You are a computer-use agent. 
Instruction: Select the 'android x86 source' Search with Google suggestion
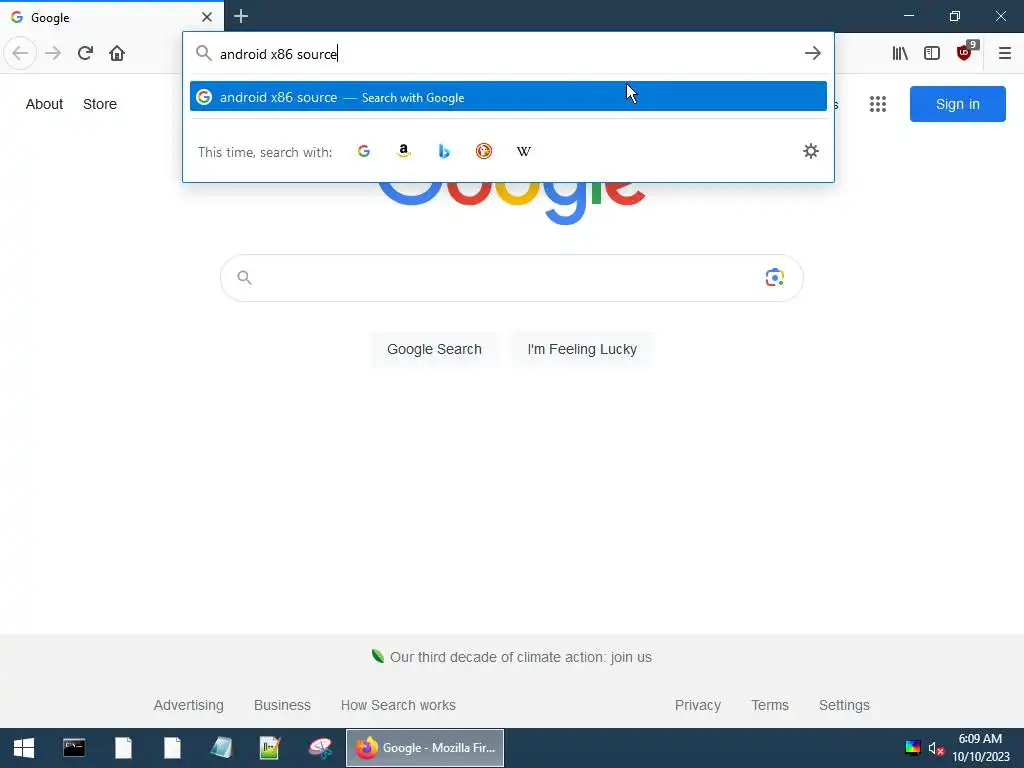(x=508, y=97)
